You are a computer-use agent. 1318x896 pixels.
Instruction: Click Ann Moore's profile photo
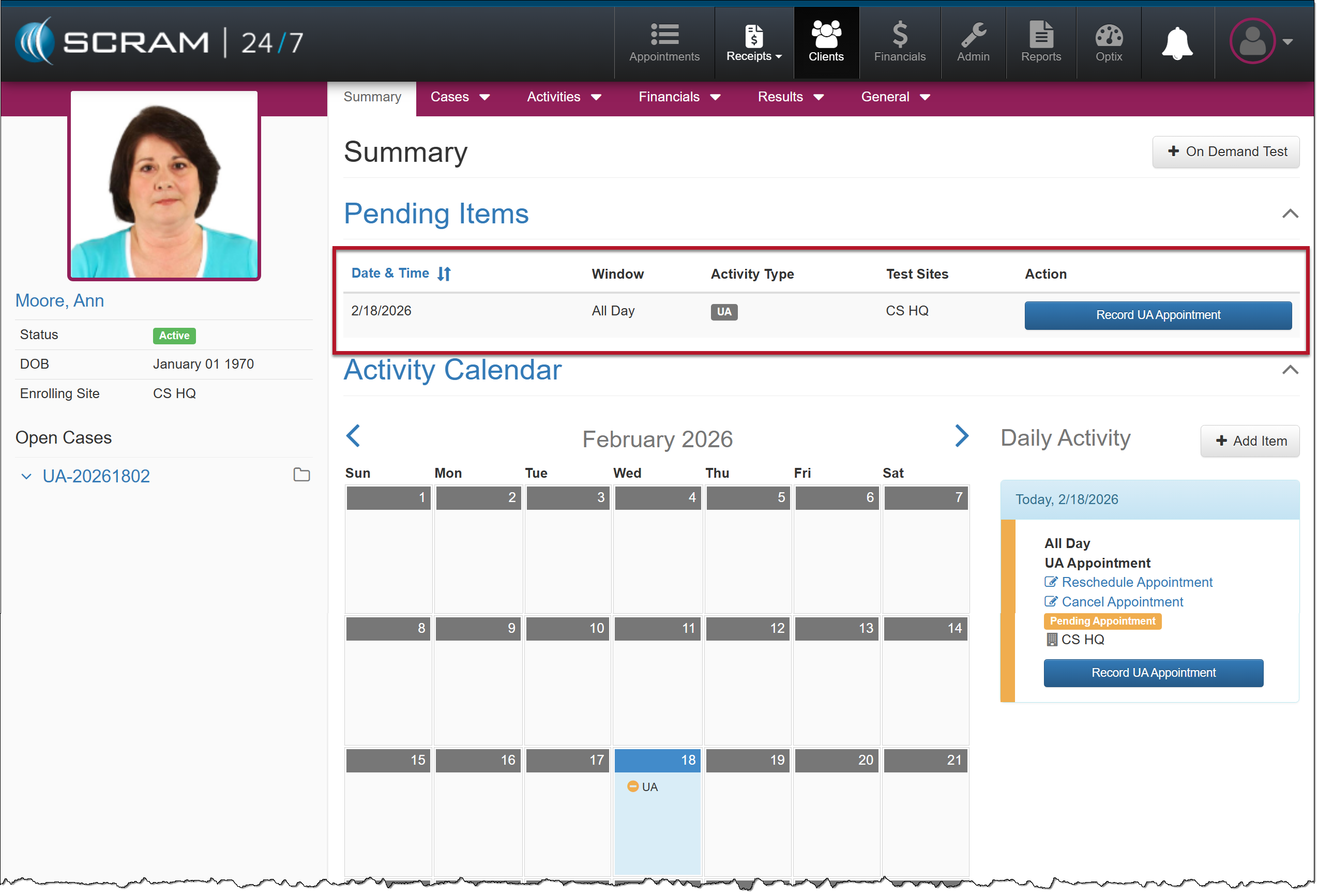click(x=164, y=186)
